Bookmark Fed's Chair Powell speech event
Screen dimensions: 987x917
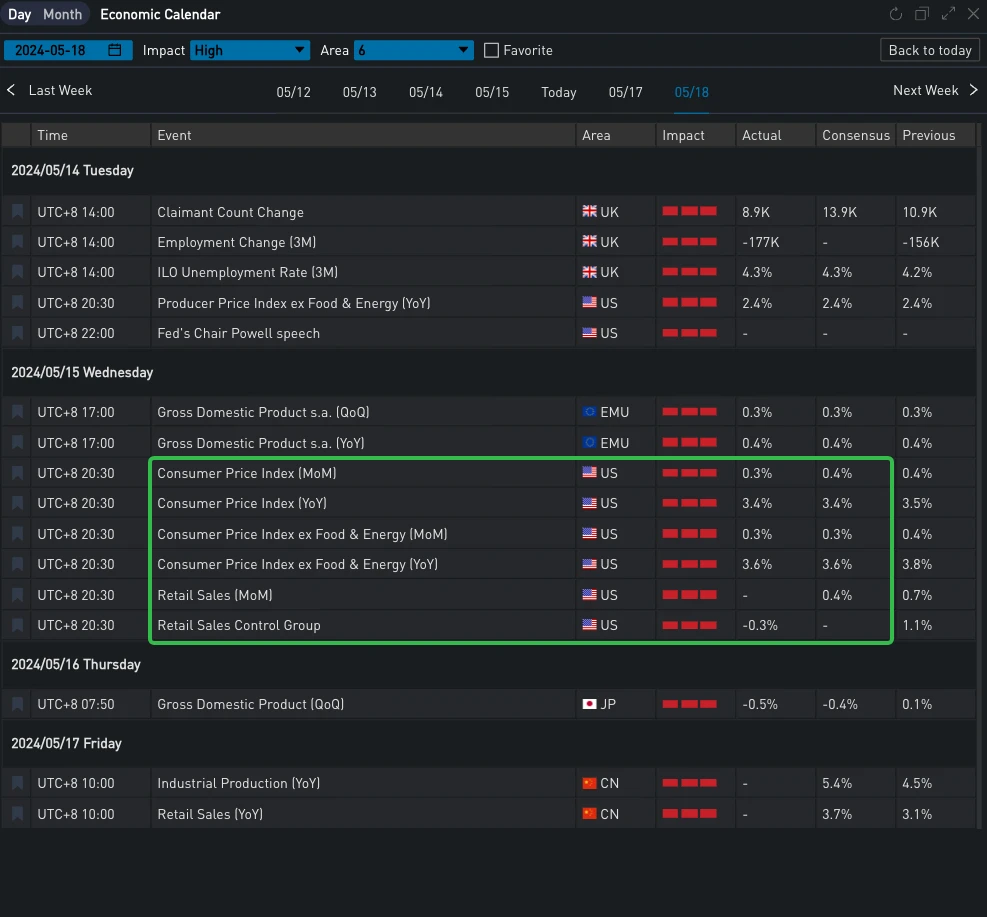(x=17, y=333)
